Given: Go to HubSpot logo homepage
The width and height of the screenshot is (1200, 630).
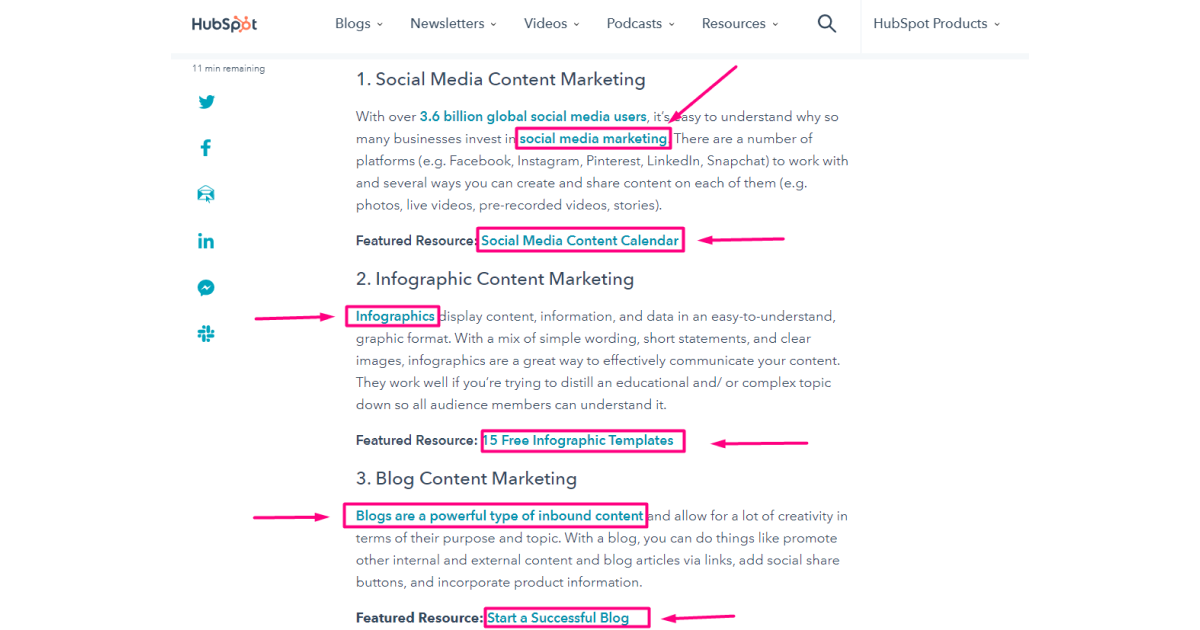Looking at the screenshot, I should [225, 24].
